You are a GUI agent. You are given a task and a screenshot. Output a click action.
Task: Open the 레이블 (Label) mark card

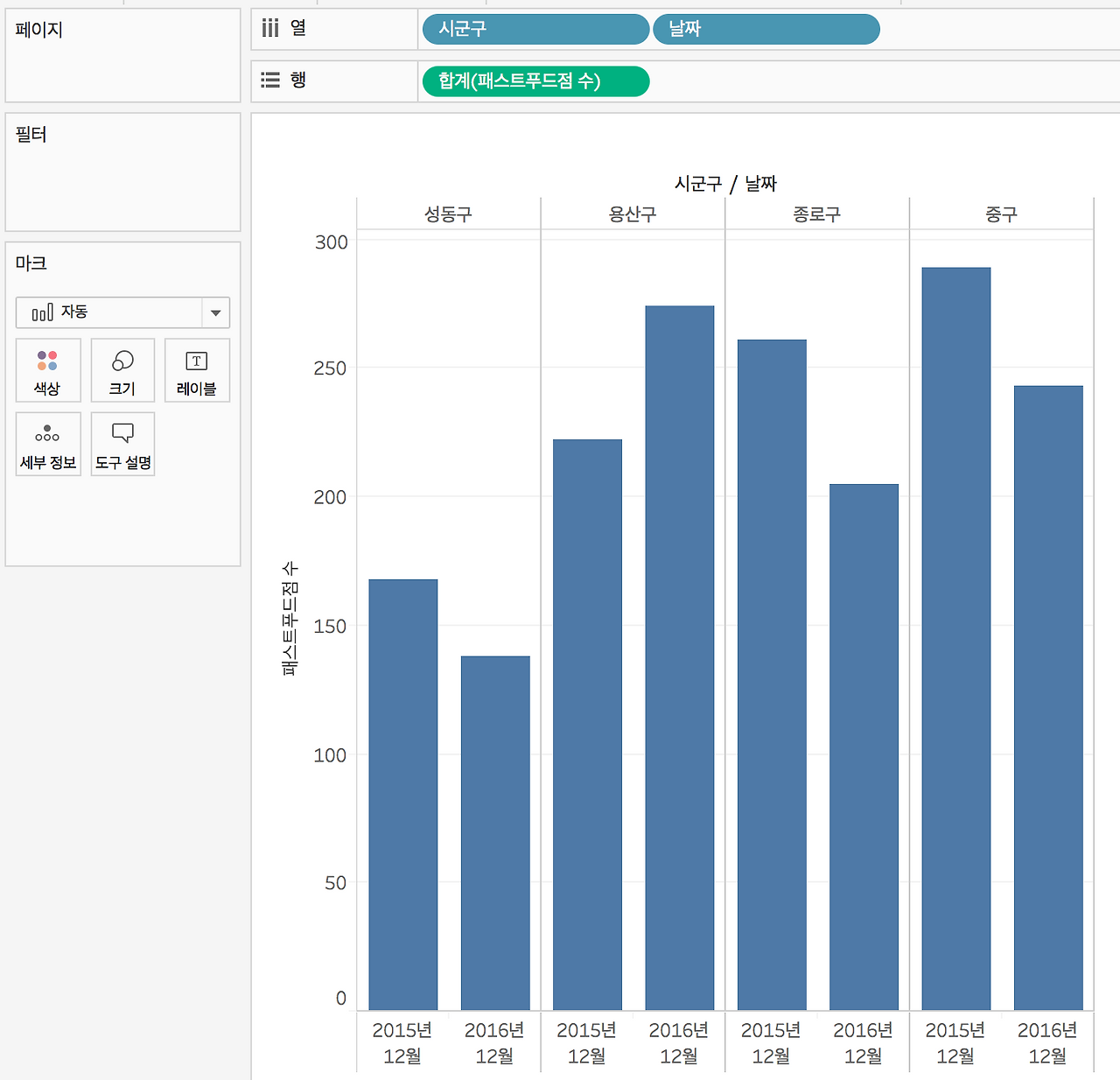(x=197, y=370)
